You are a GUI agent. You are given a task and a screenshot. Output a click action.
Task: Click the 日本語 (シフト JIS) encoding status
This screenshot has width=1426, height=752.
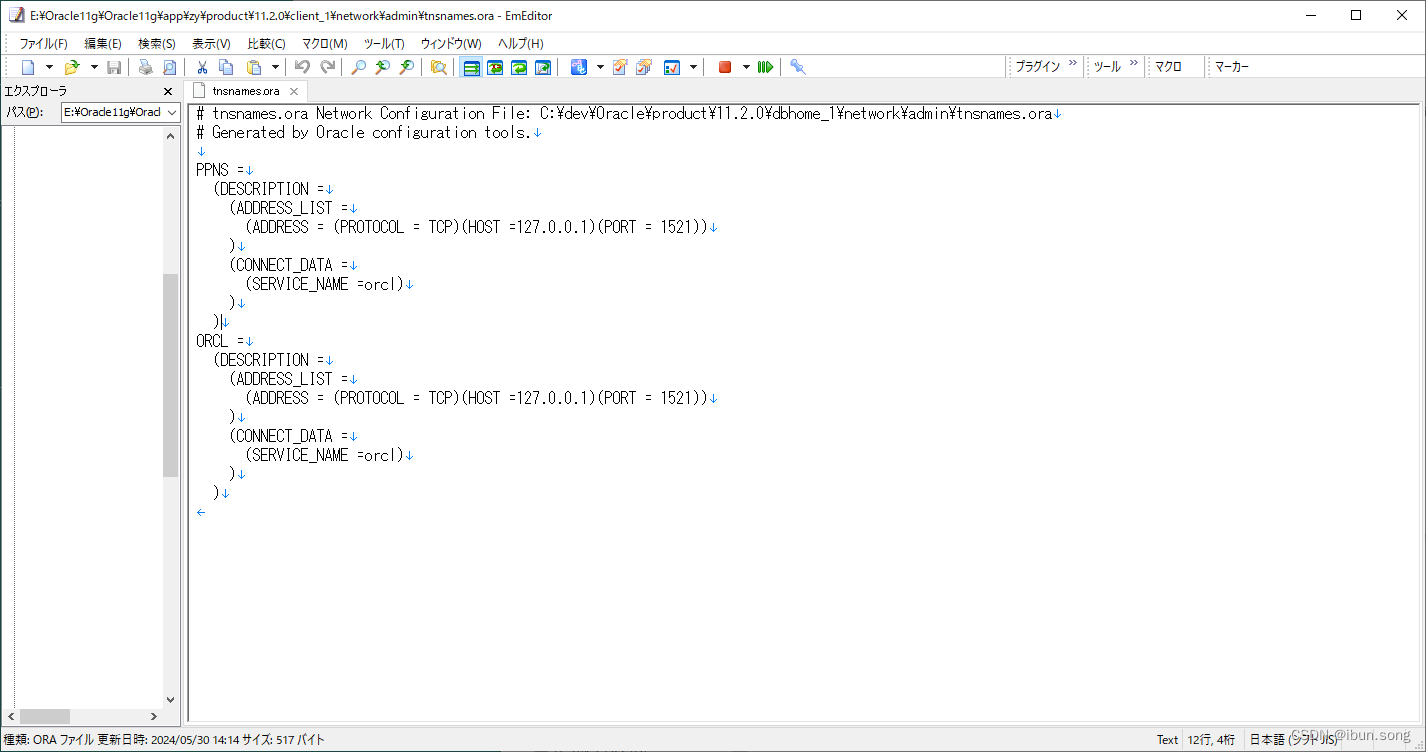1293,740
